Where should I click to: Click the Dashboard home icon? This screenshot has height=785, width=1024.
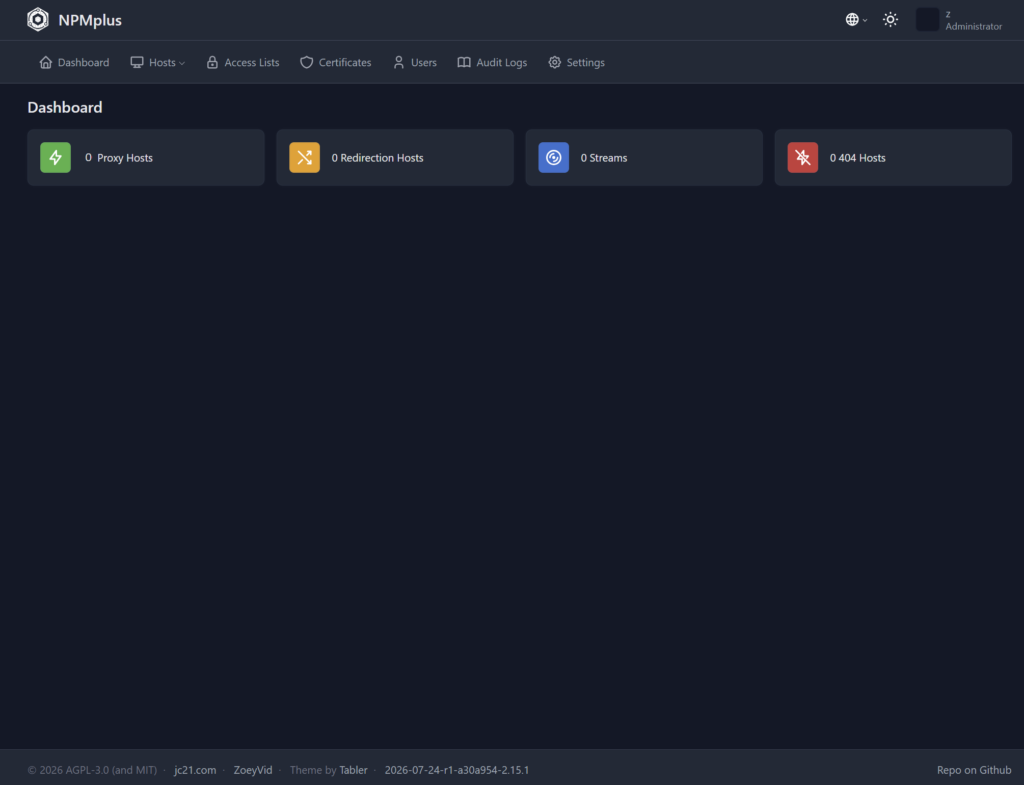(46, 62)
